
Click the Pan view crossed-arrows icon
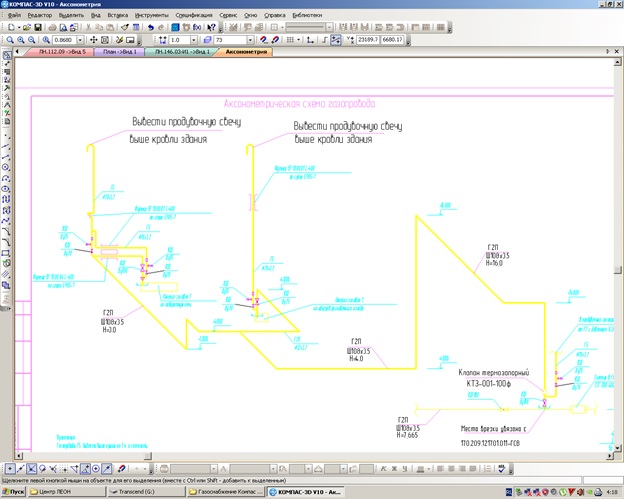94,40
